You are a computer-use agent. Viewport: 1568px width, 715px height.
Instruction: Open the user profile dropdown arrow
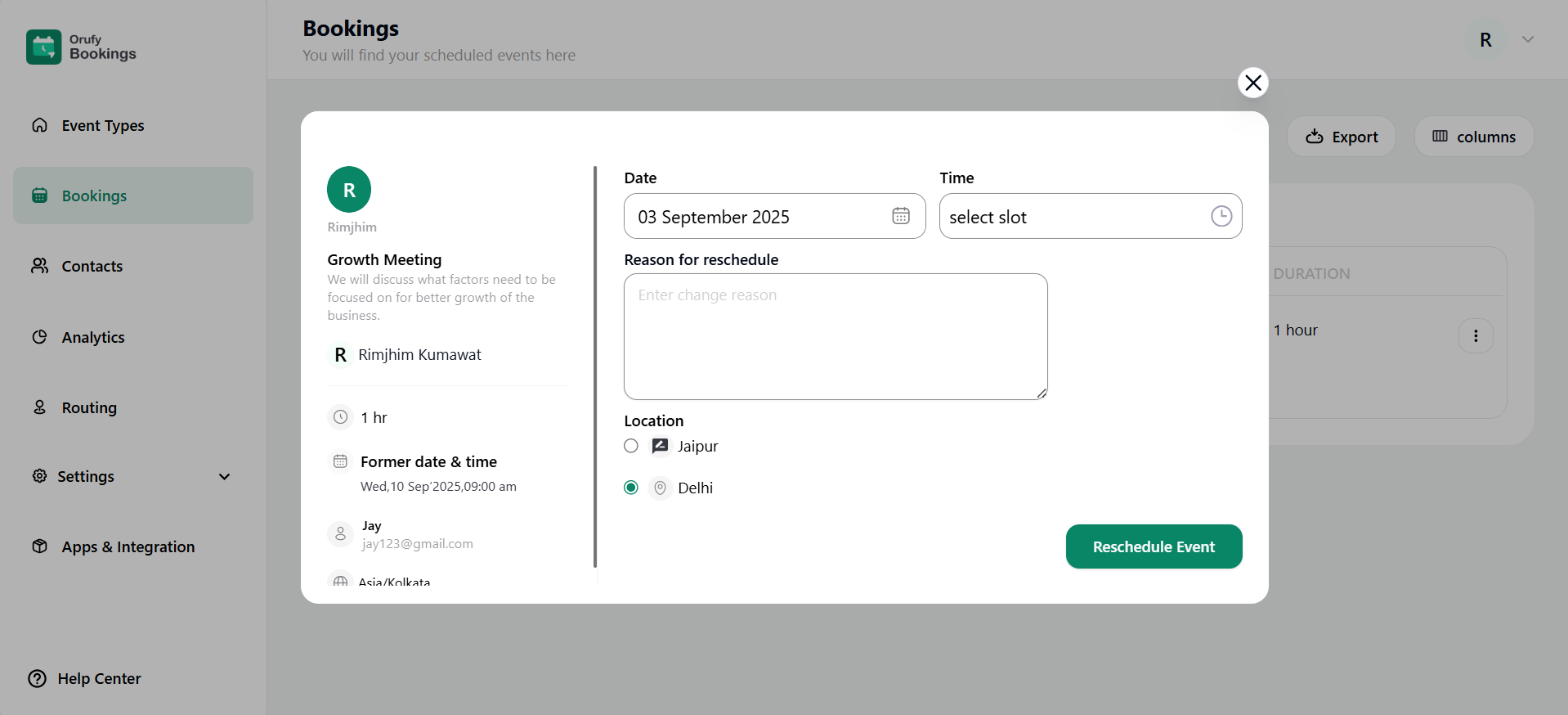point(1527,39)
